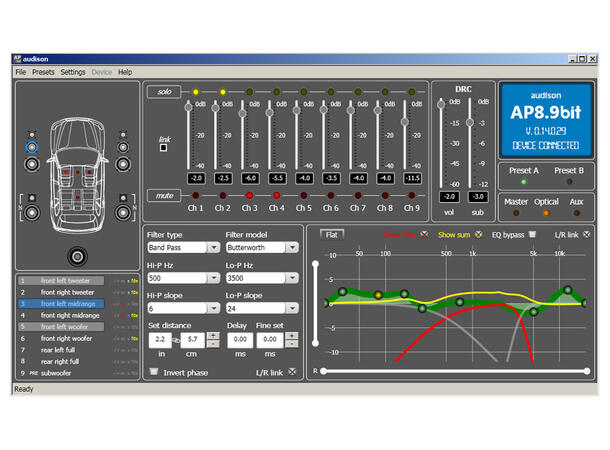Open the File menu

click(21, 72)
